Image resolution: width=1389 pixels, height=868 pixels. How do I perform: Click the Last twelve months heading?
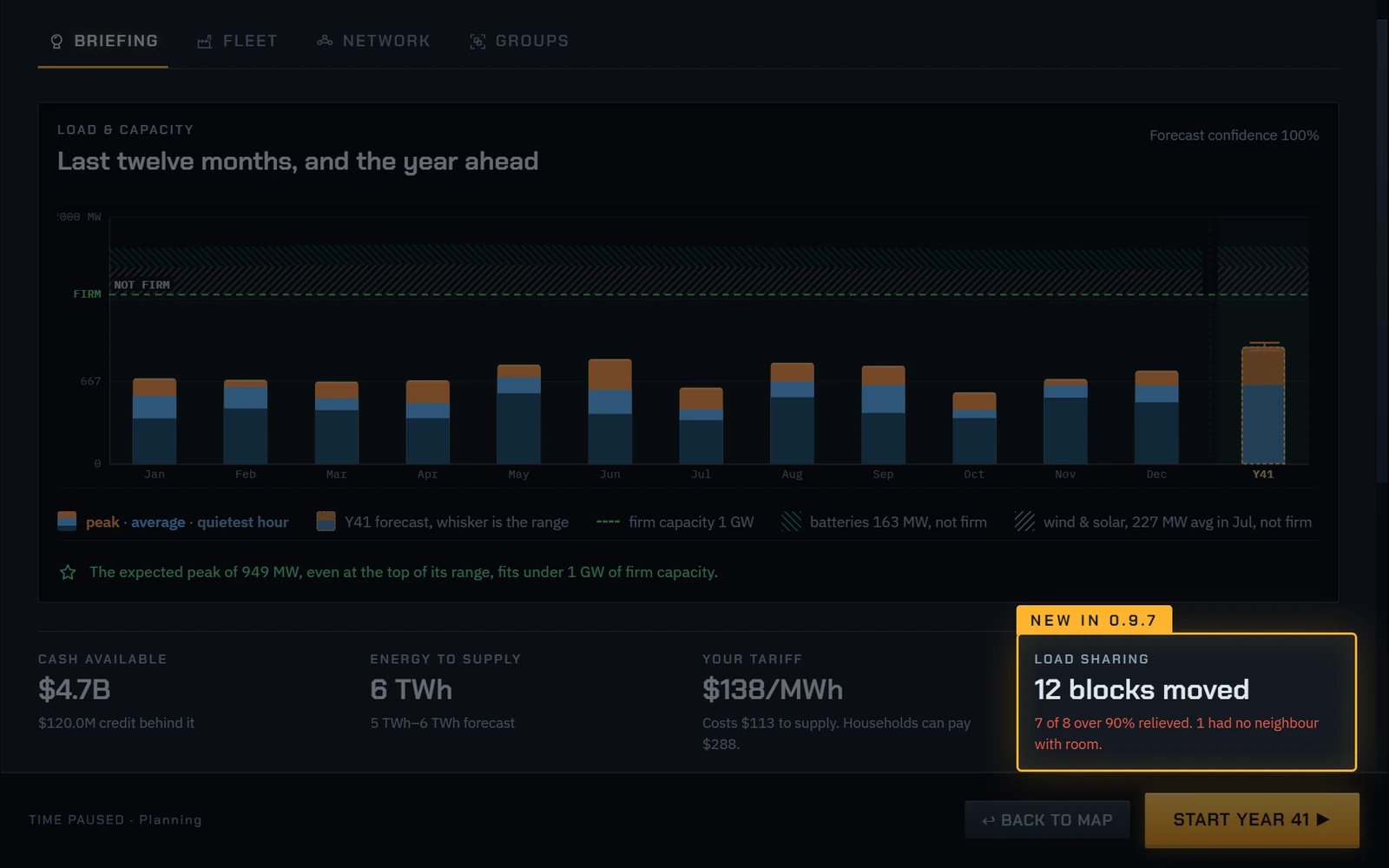pyautogui.click(x=298, y=161)
